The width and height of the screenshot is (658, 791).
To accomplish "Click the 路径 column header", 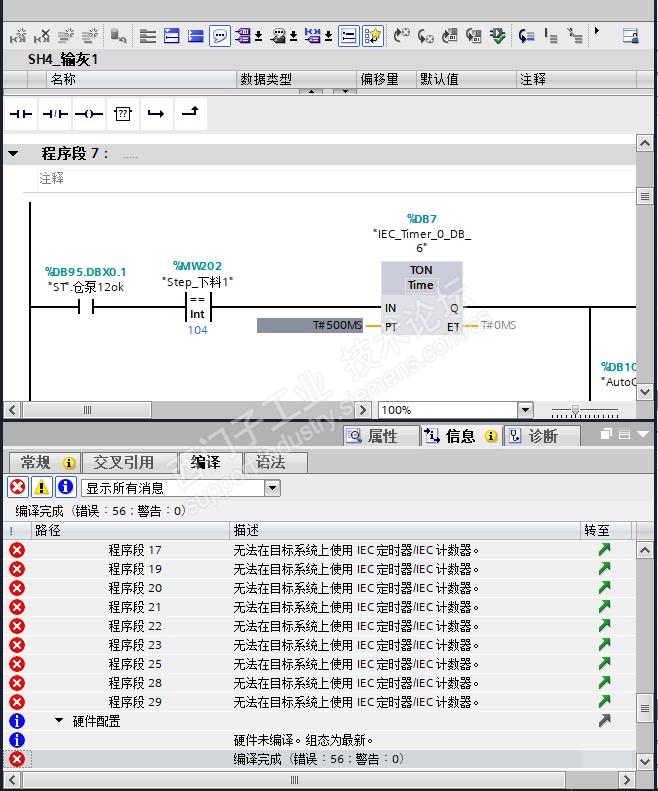I will (131, 530).
